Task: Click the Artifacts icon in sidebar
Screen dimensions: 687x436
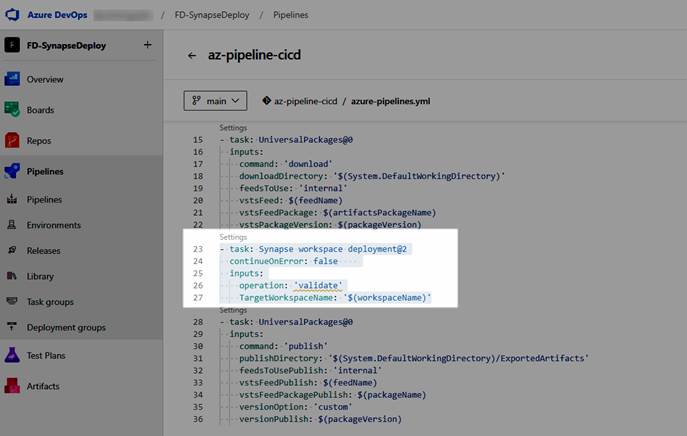Action: point(12,386)
